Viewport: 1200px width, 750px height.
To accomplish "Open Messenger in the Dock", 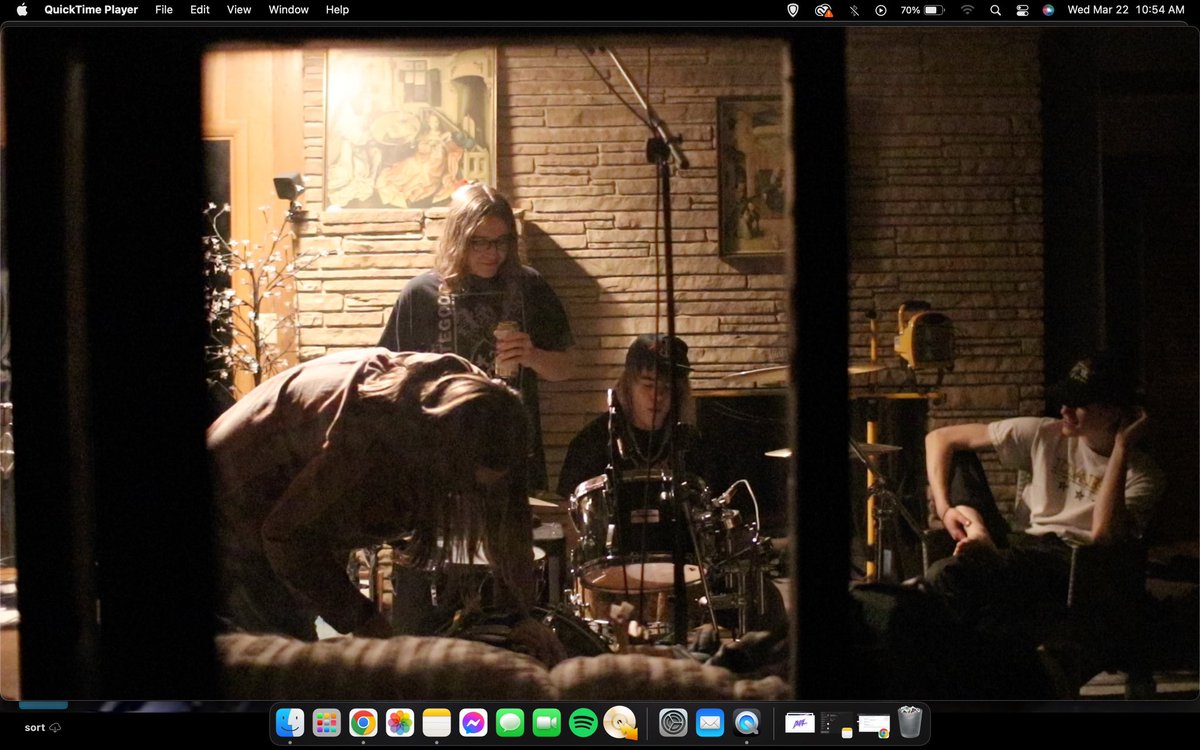I will coord(473,722).
